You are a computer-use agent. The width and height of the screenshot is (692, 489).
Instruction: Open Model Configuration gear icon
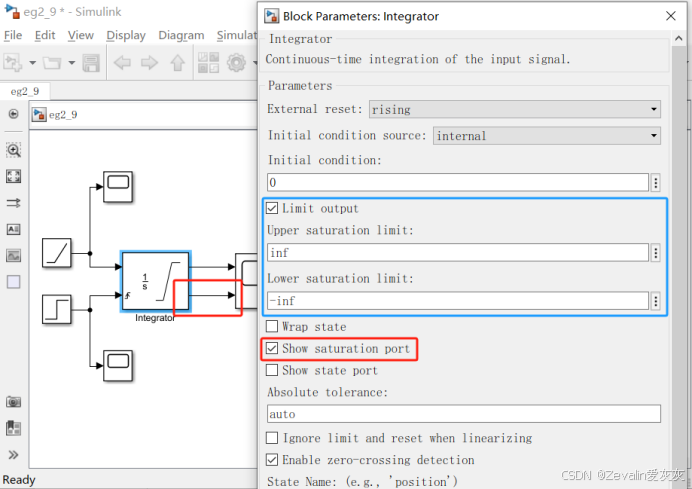[x=237, y=63]
